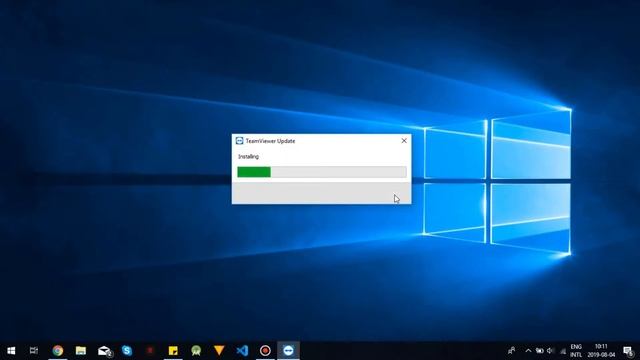The width and height of the screenshot is (640, 360).
Task: Open the Mail app on the taskbar
Action: coord(104,351)
